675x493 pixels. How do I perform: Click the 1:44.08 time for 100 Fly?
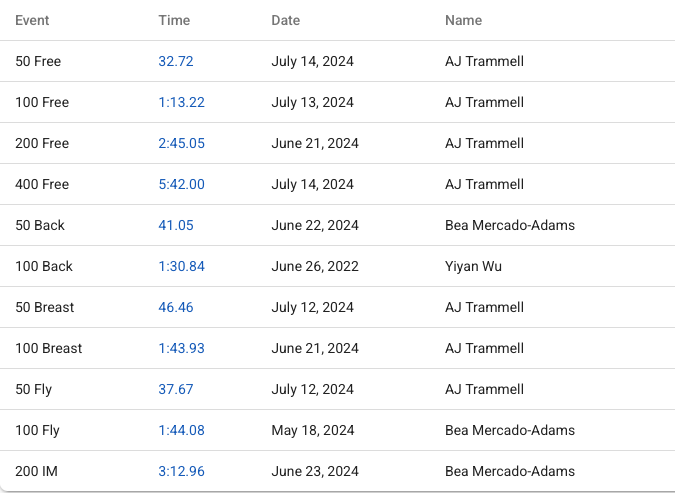click(181, 430)
